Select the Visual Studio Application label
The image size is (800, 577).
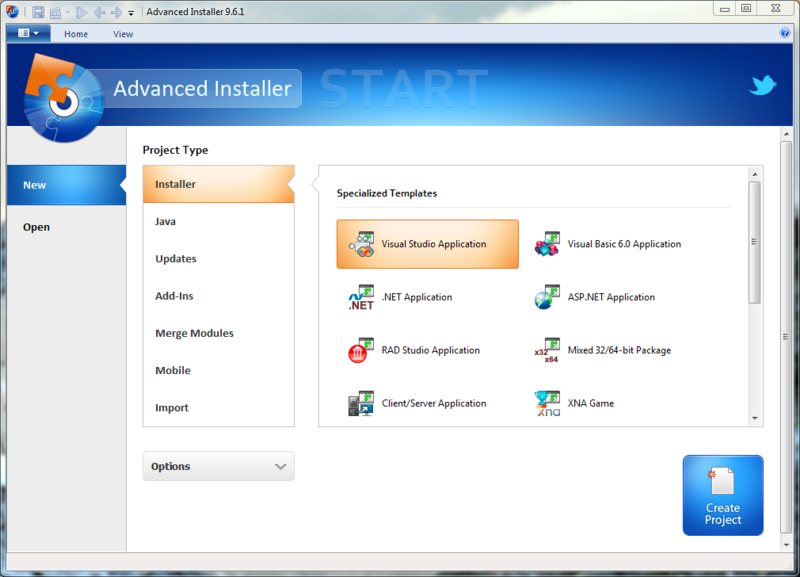point(434,244)
